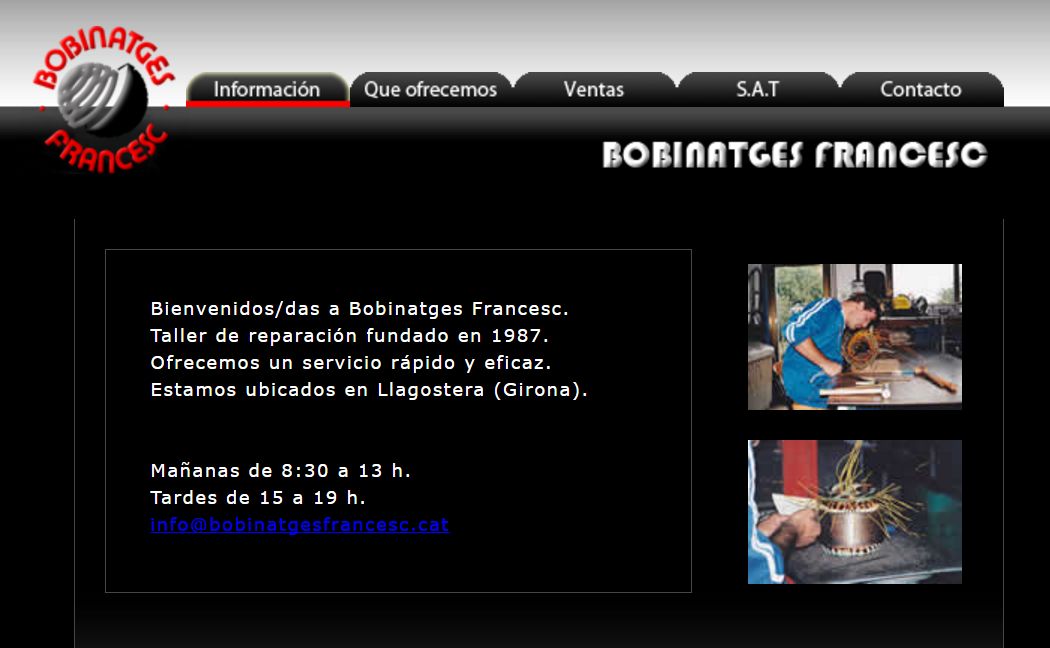Viewport: 1050px width, 648px height.
Task: Switch to the Que ofrecemos tab
Action: coord(430,89)
